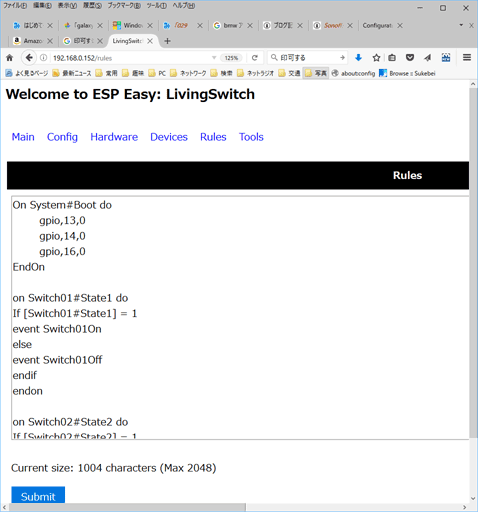Bookmark this page with the star
Viewport: 478px width, 512px height.
click(376, 58)
